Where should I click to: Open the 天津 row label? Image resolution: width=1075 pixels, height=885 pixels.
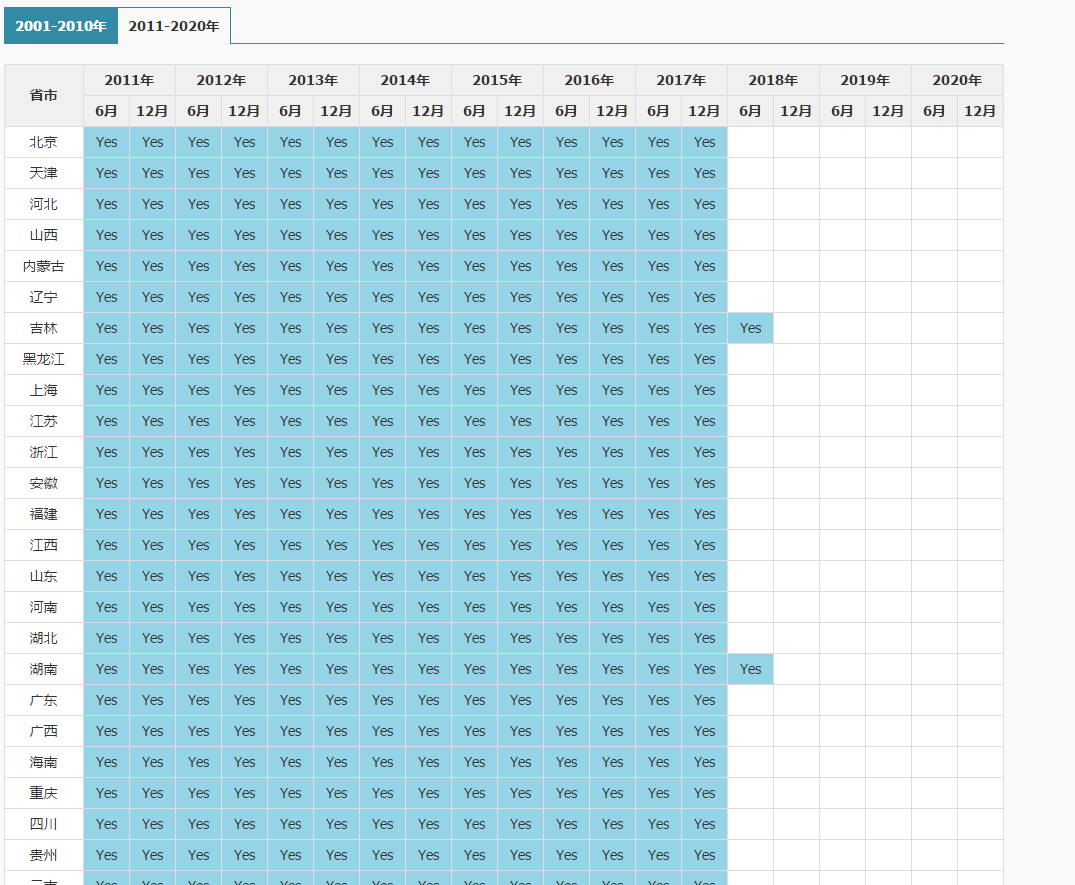pos(43,173)
